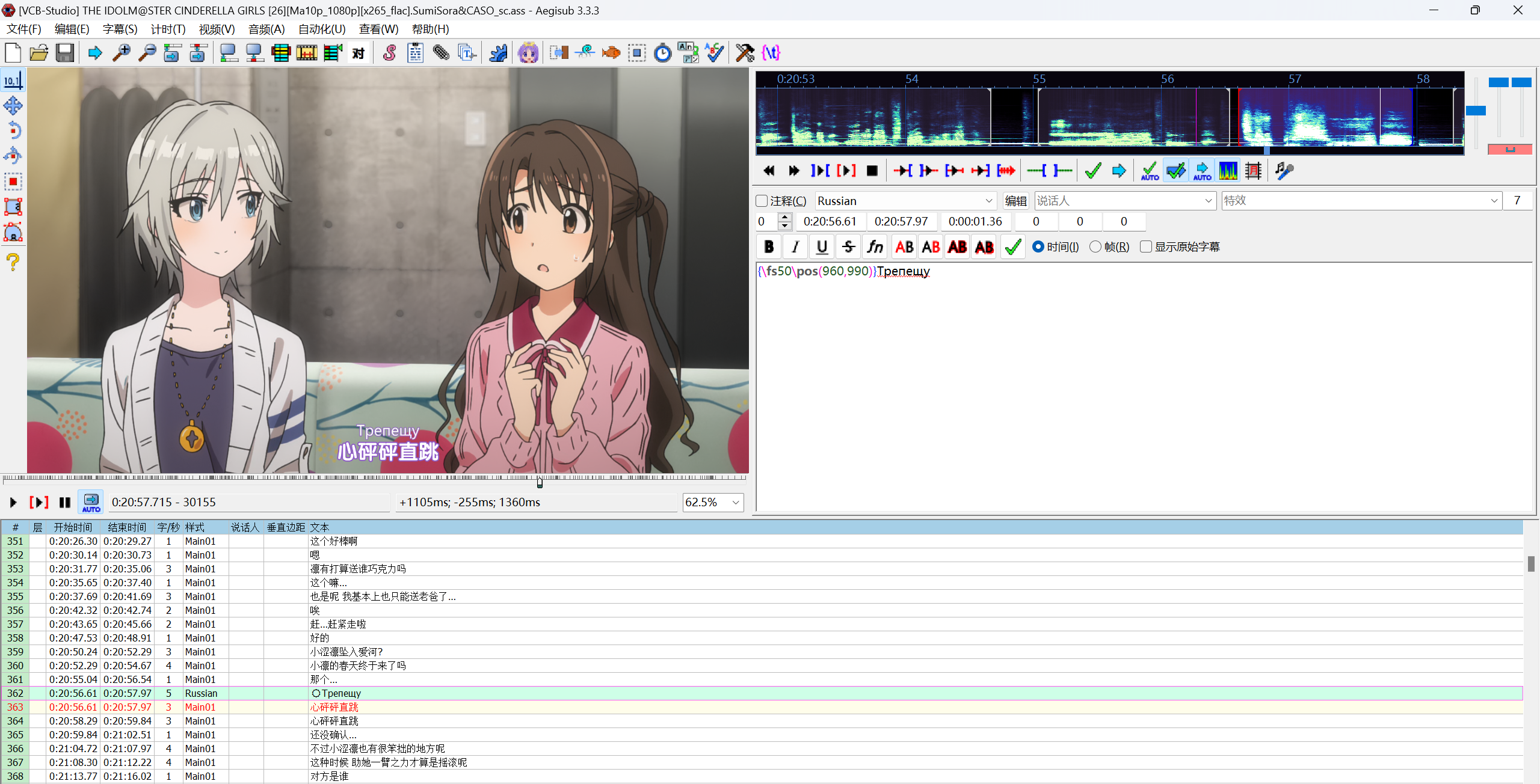The height and width of the screenshot is (784, 1540).
Task: Click the start time field 0:20:56.61
Action: click(x=830, y=221)
